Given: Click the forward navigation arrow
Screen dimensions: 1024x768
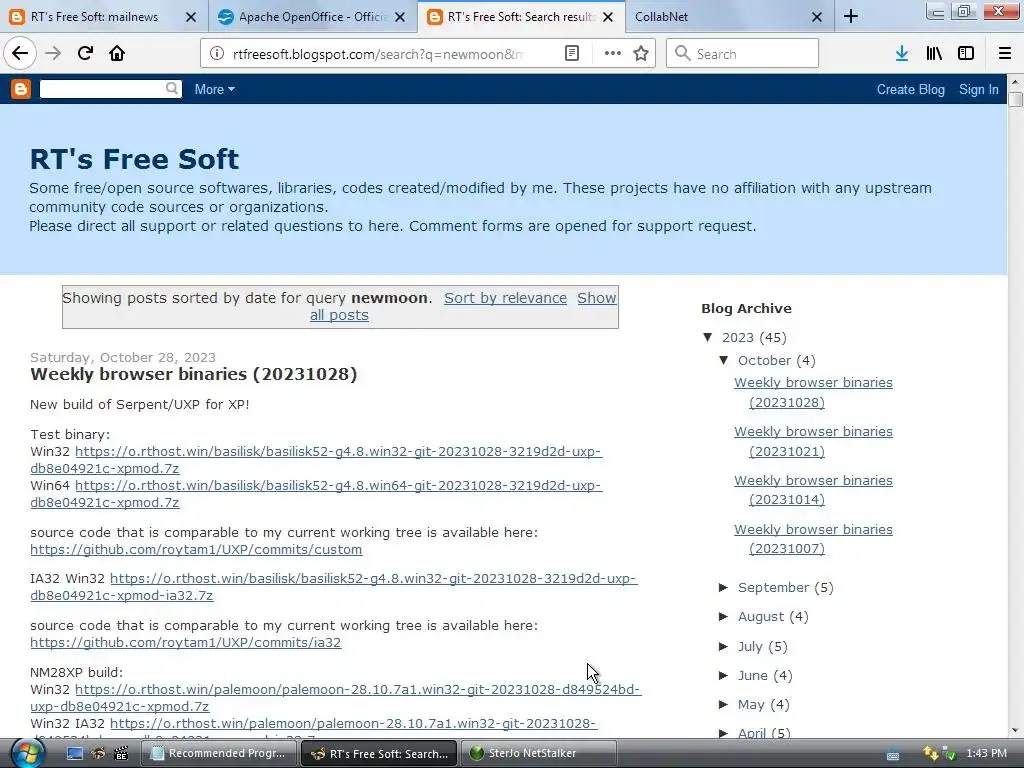Looking at the screenshot, I should coord(53,54).
